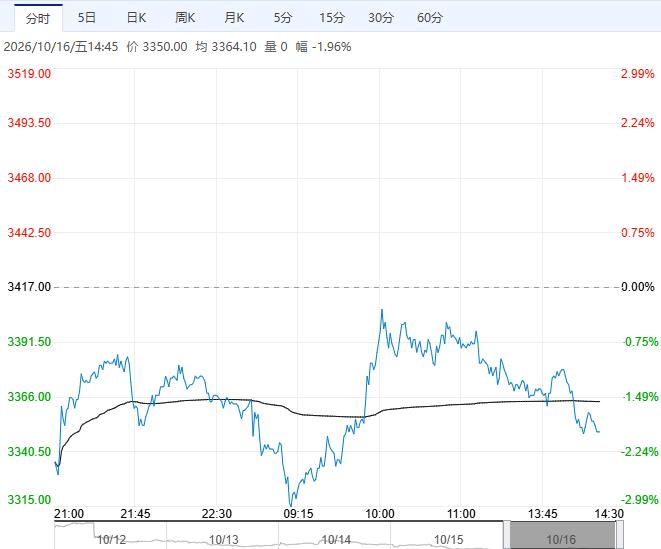This screenshot has height=549, width=661.
Task: Click the 均 3364.10 average readout
Action: point(226,47)
